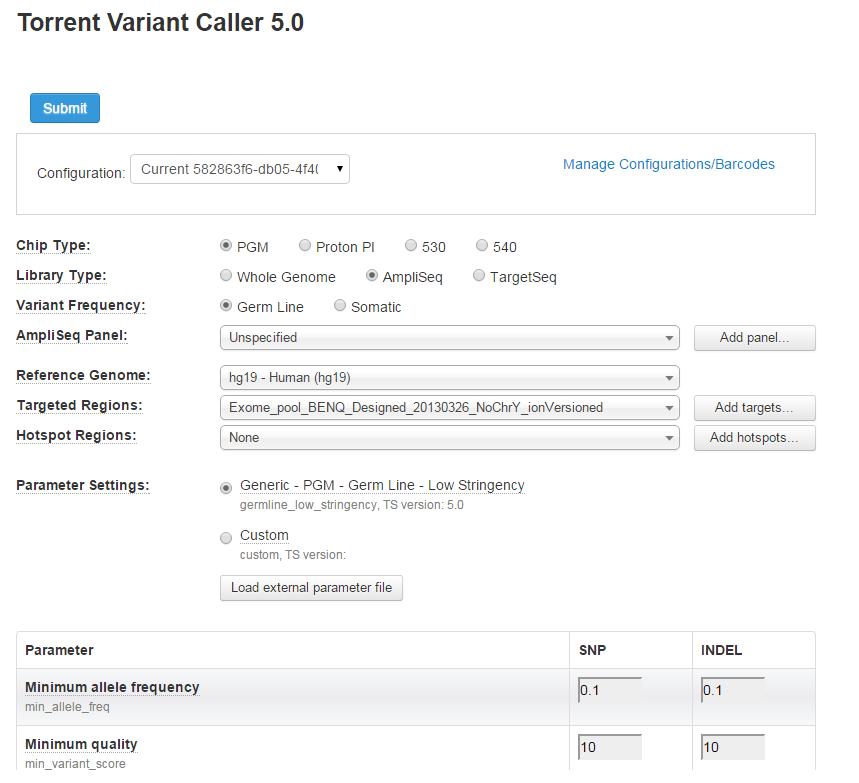
Task: Open Manage Configurations/Barcodes link
Action: tap(668, 164)
